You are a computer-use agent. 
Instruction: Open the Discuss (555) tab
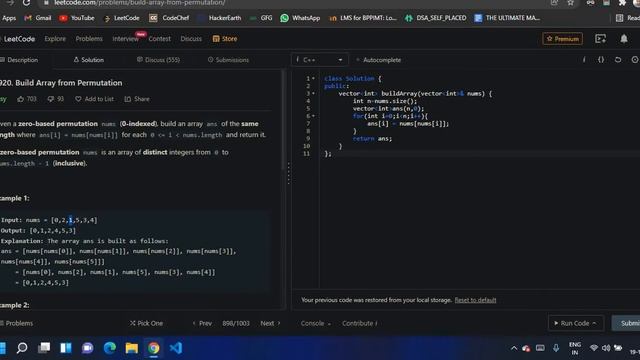[x=158, y=60]
